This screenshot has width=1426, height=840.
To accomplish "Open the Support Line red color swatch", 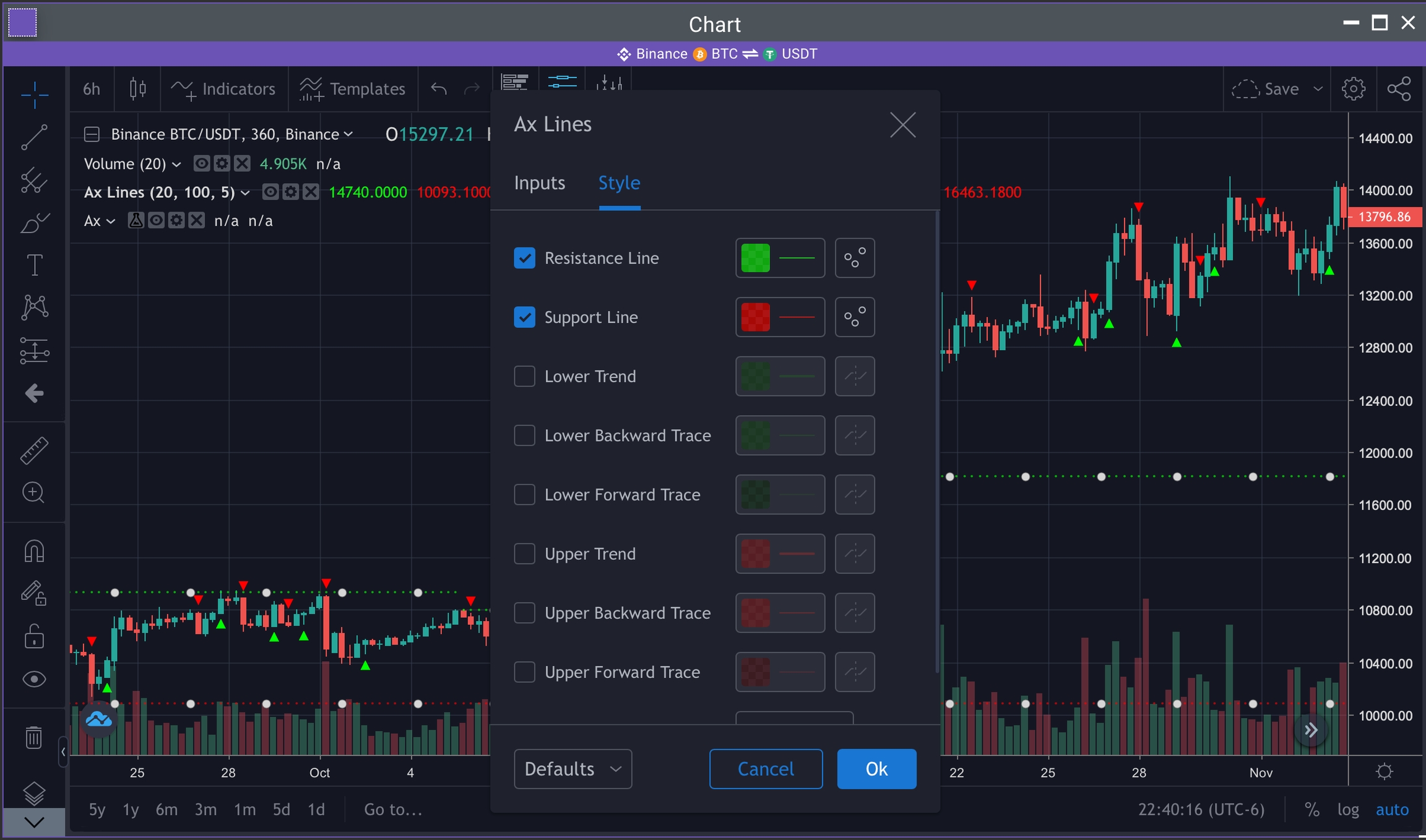I will pos(755,317).
